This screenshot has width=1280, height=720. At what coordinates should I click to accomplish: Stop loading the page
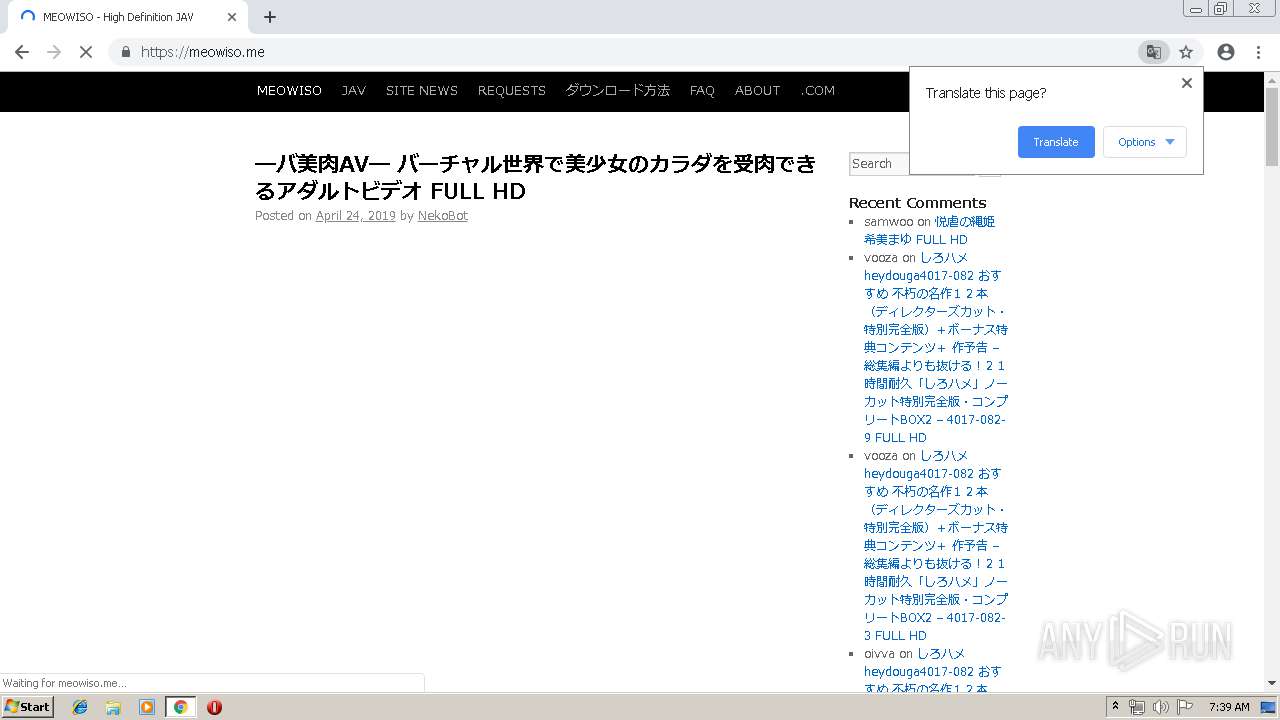pos(86,52)
